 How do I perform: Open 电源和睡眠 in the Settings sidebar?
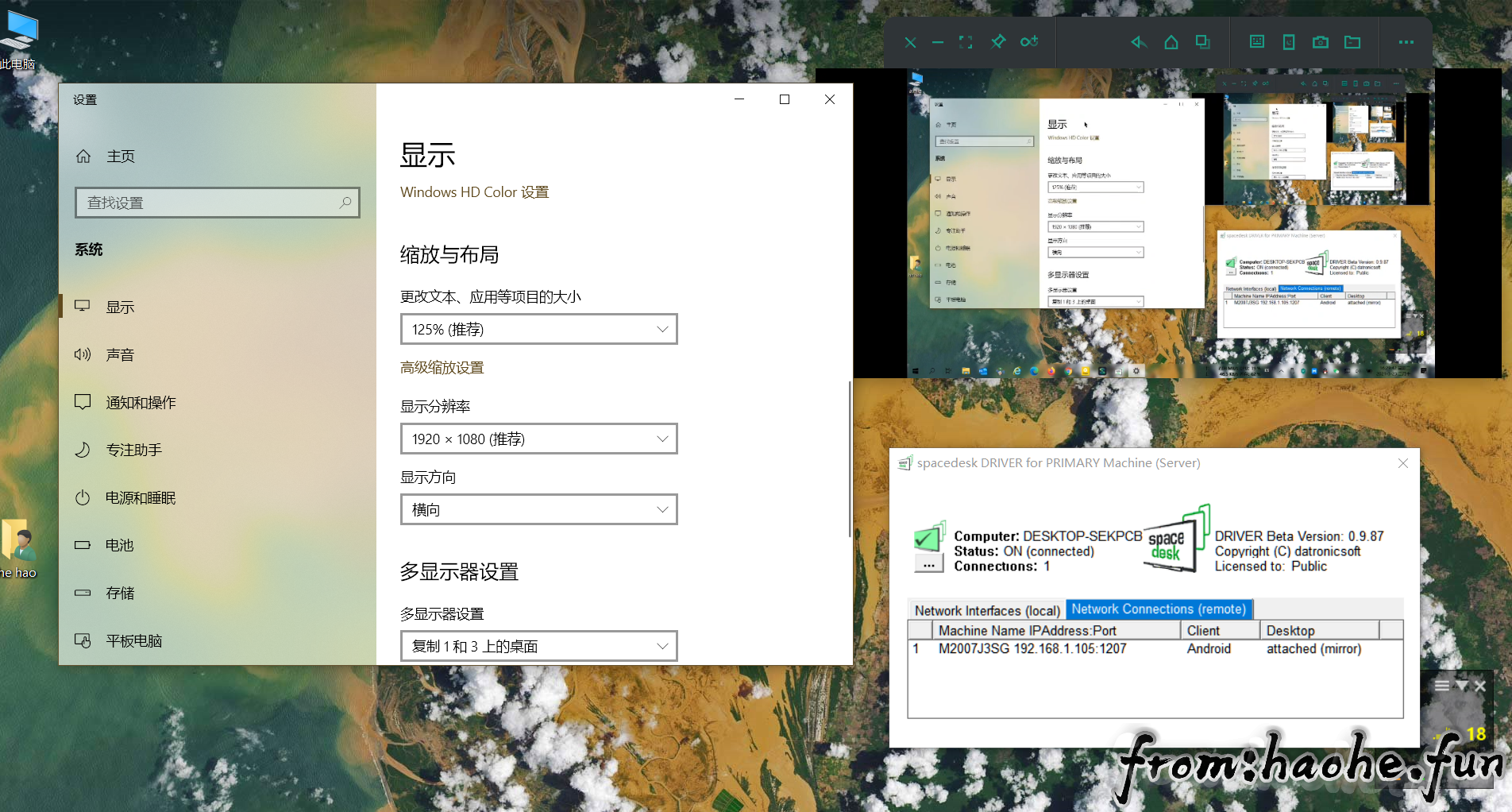217,497
